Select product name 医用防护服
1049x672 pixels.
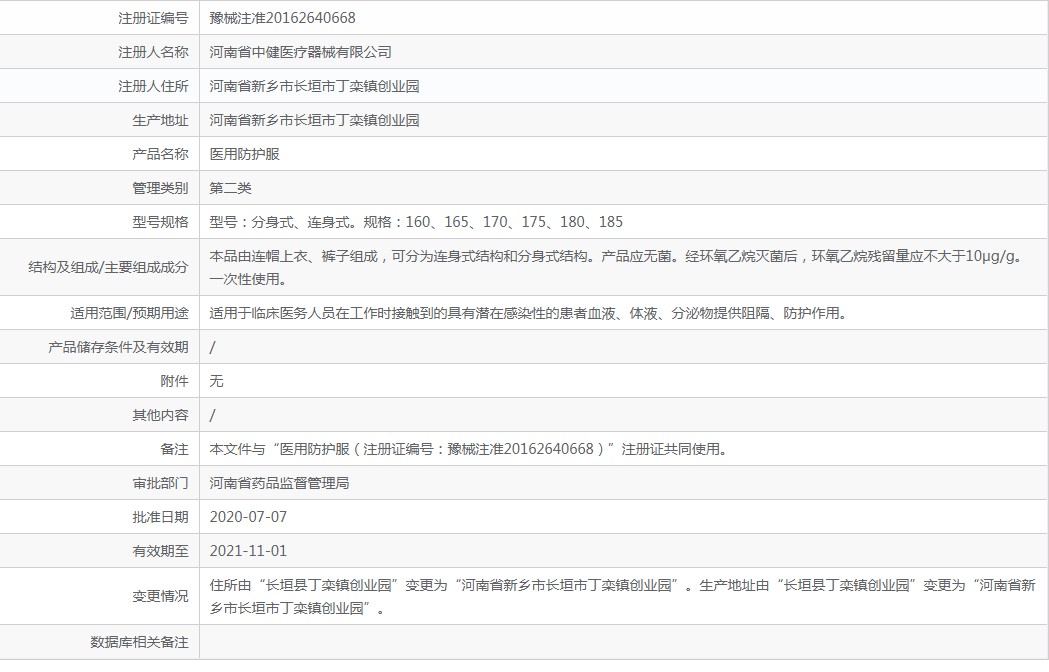pyautogui.click(x=244, y=155)
